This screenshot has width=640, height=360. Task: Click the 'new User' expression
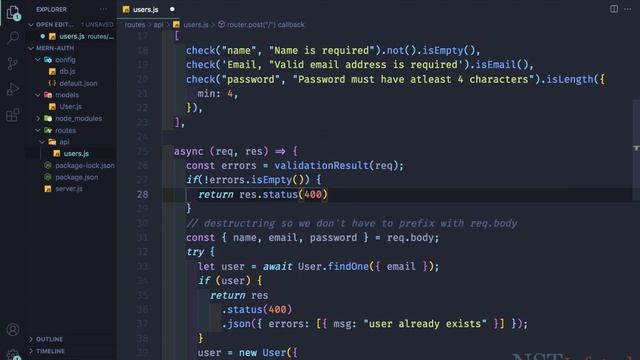tap(262, 353)
